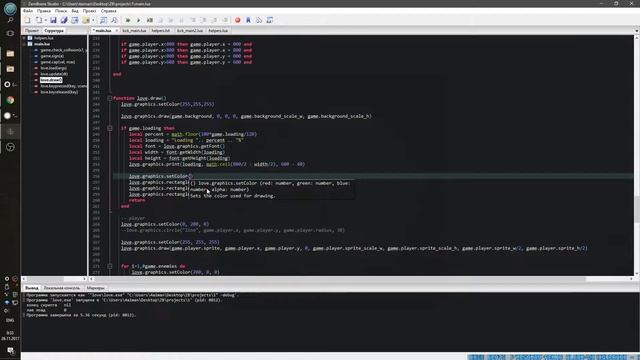640x360 pixels.
Task: Open Chrome from the taskbar
Action: (10, 100)
